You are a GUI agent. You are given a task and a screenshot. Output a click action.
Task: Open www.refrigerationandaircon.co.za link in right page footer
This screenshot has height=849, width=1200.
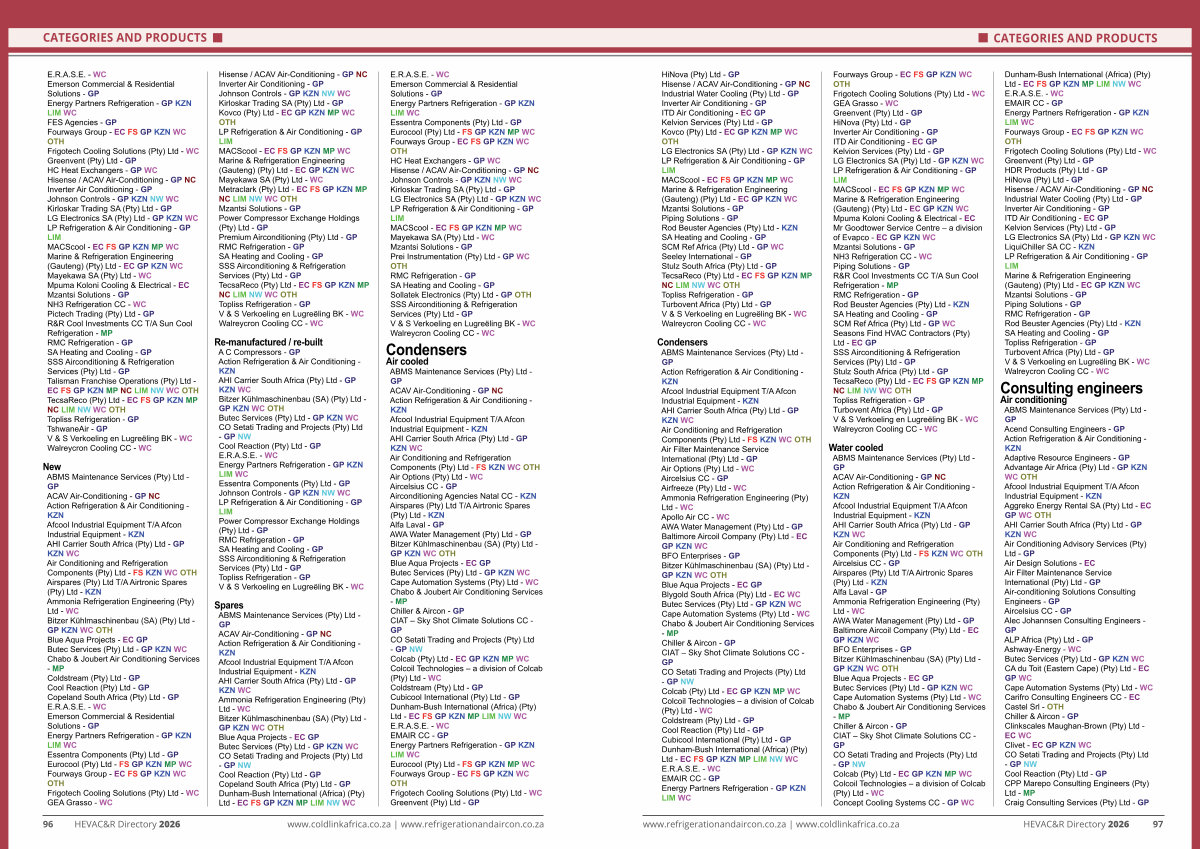click(x=714, y=825)
